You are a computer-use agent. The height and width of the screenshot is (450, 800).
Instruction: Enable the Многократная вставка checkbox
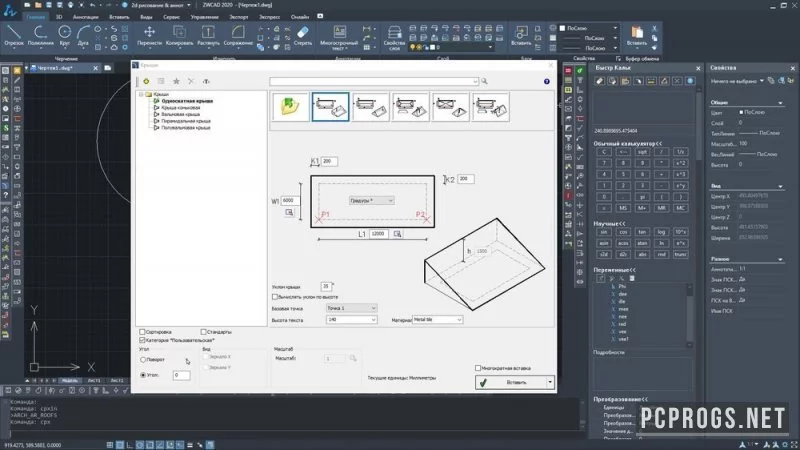coord(478,368)
